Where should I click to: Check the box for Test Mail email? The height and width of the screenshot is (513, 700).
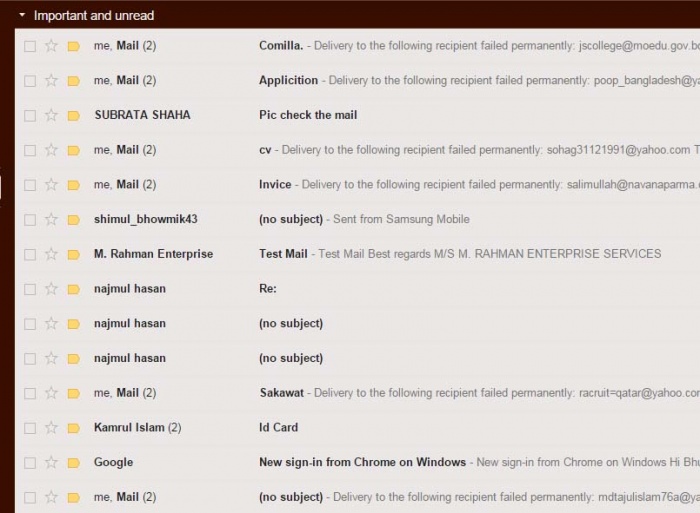click(x=30, y=254)
